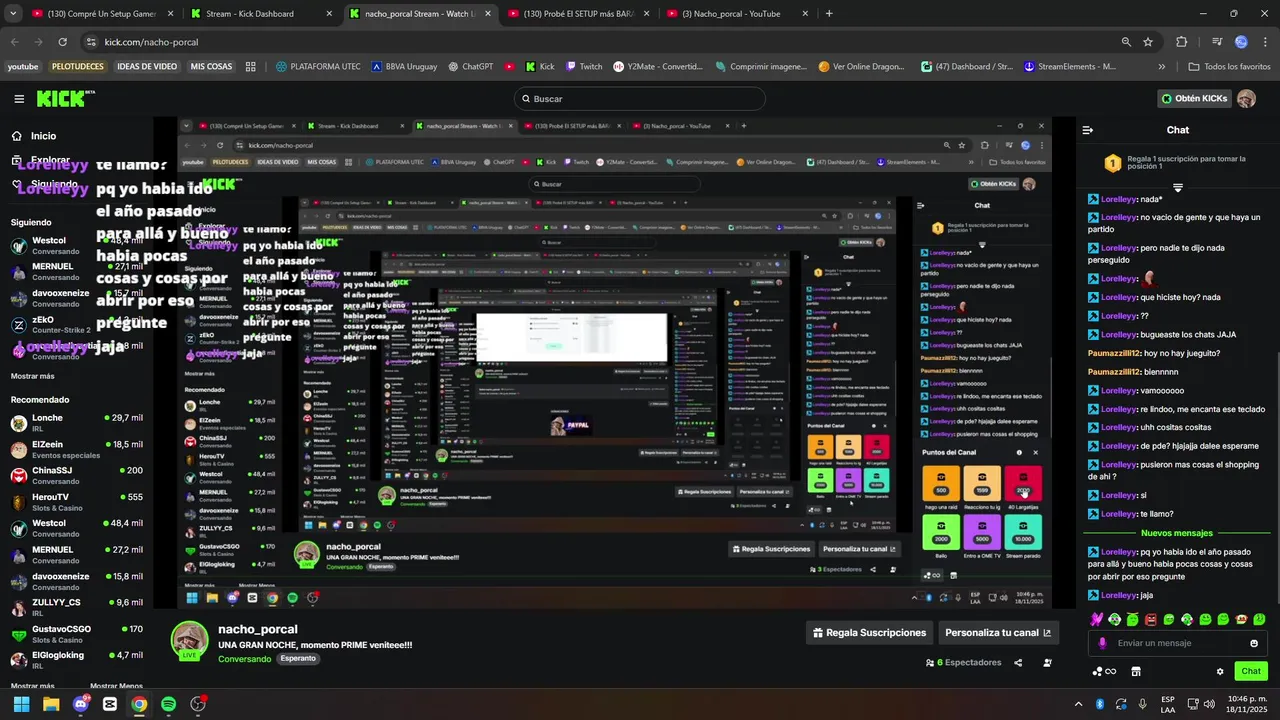The width and height of the screenshot is (1280, 720).
Task: Open ElZeein recommended channel
Action: tap(76, 449)
